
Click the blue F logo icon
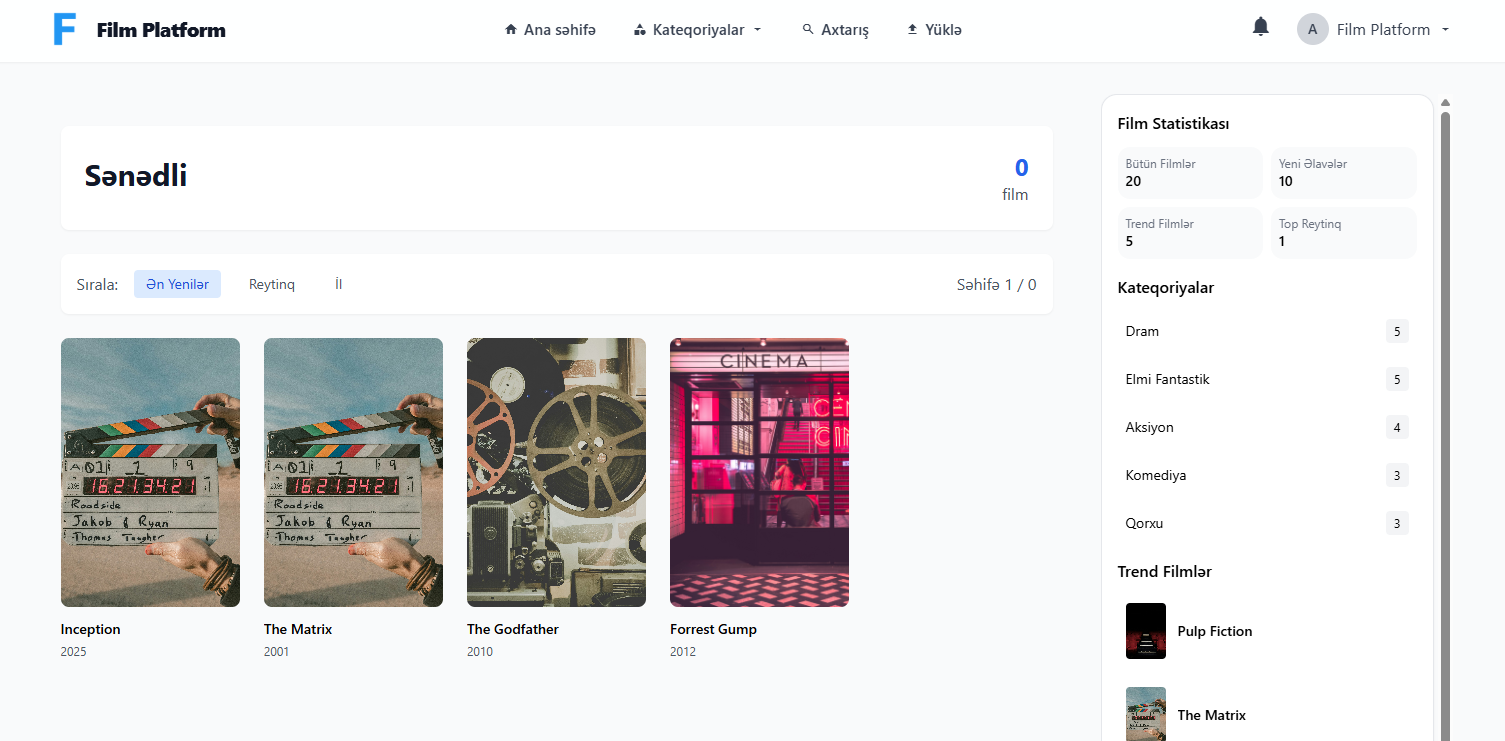(x=65, y=30)
